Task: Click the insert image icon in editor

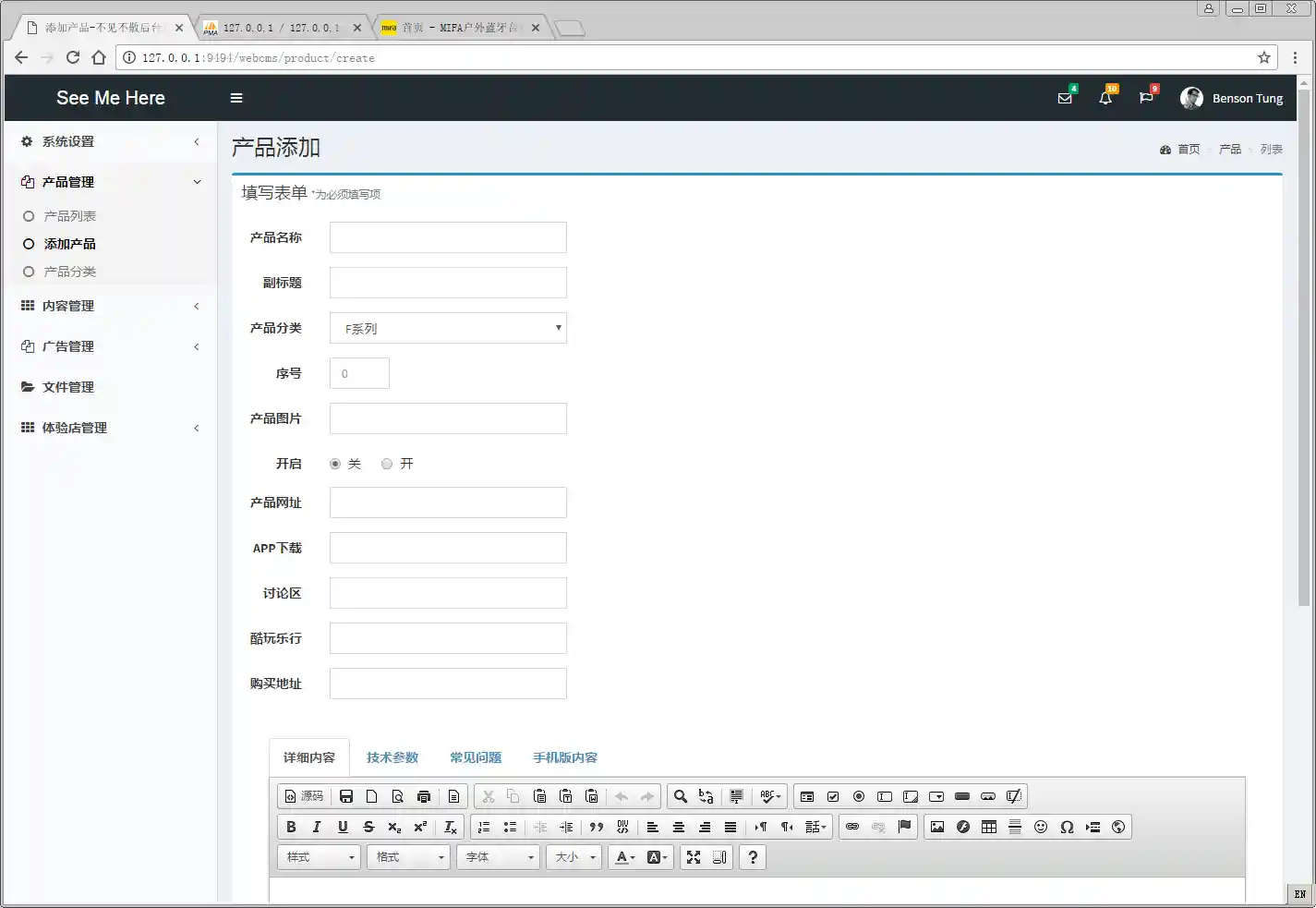Action: [937, 827]
